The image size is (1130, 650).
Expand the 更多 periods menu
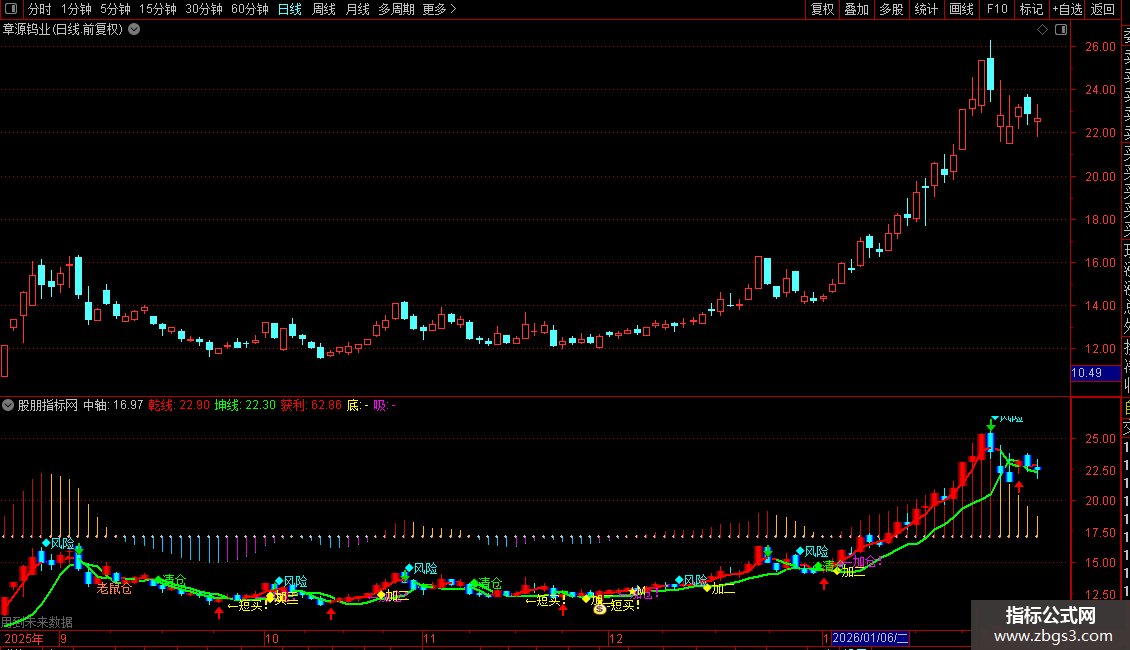tap(439, 9)
